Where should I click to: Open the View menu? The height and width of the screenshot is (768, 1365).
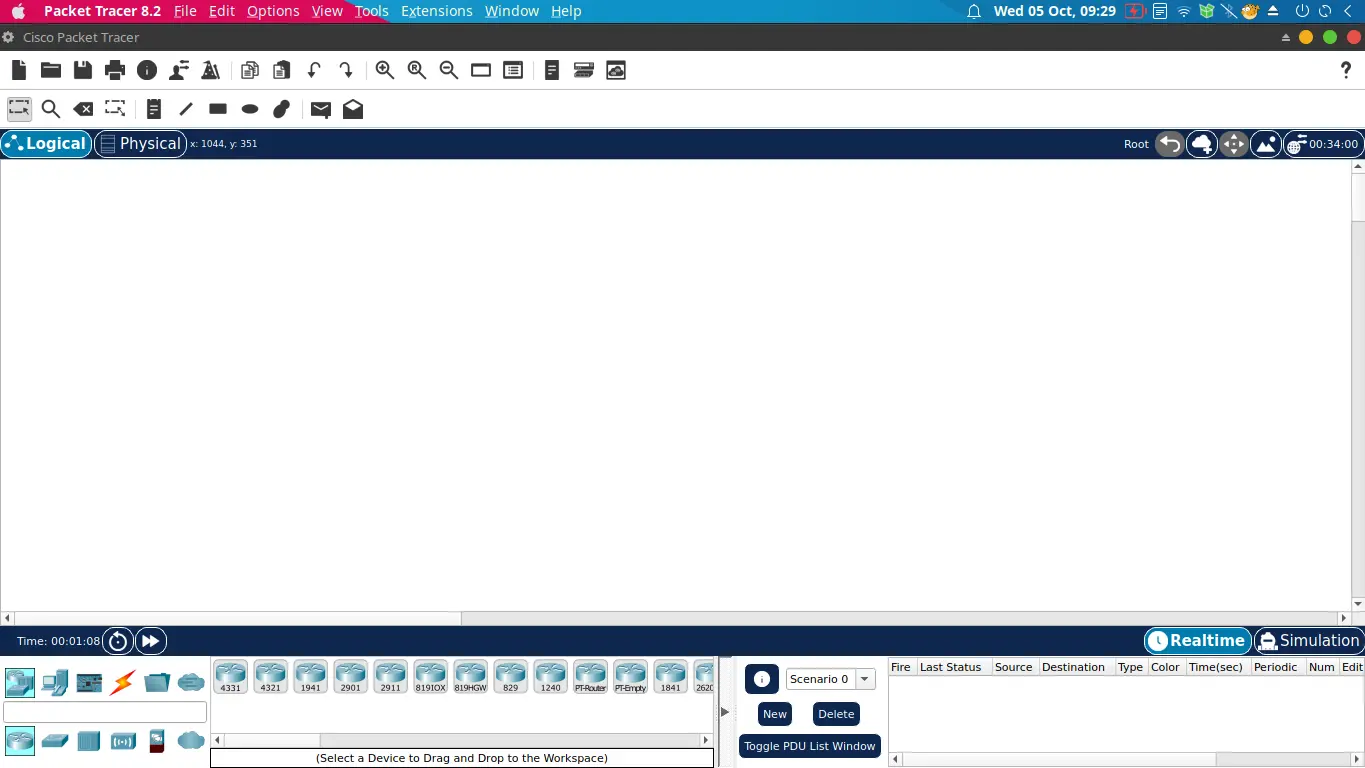click(x=327, y=11)
